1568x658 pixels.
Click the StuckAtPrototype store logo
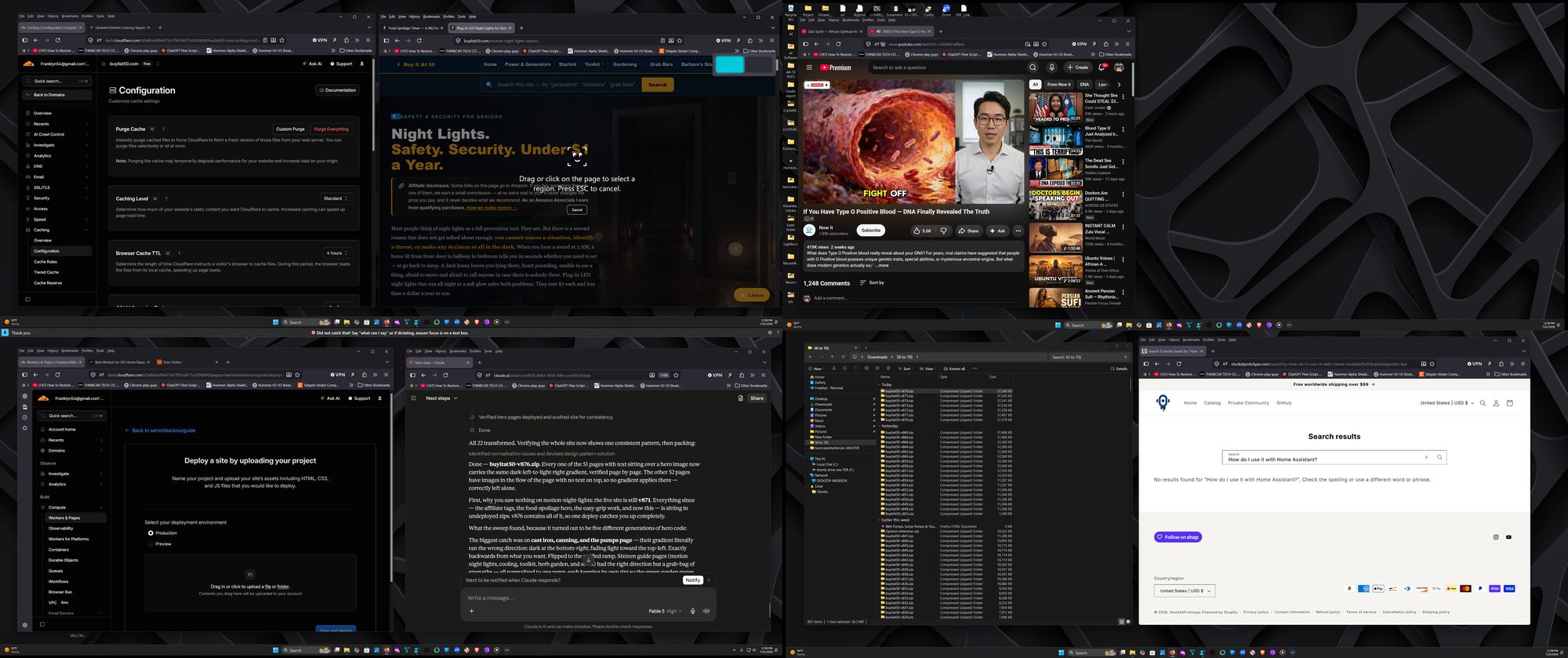[1163, 402]
